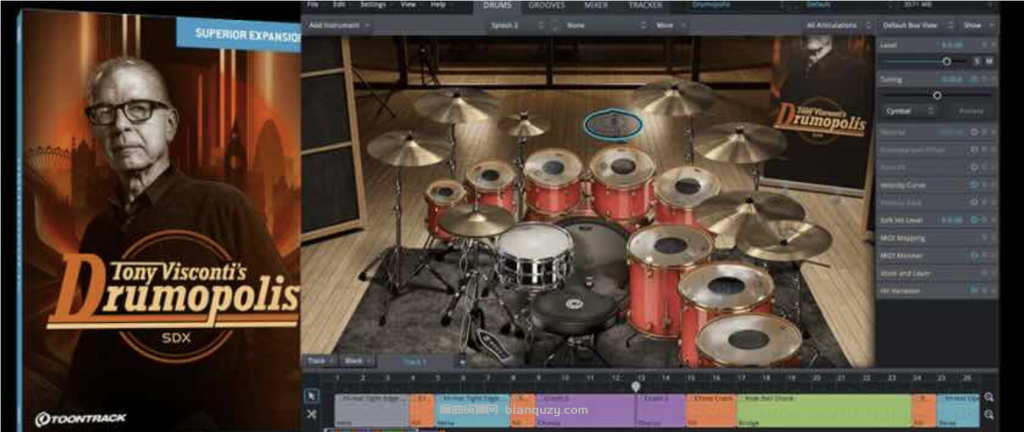Select the highlighted splash cymbal

click(x=612, y=124)
